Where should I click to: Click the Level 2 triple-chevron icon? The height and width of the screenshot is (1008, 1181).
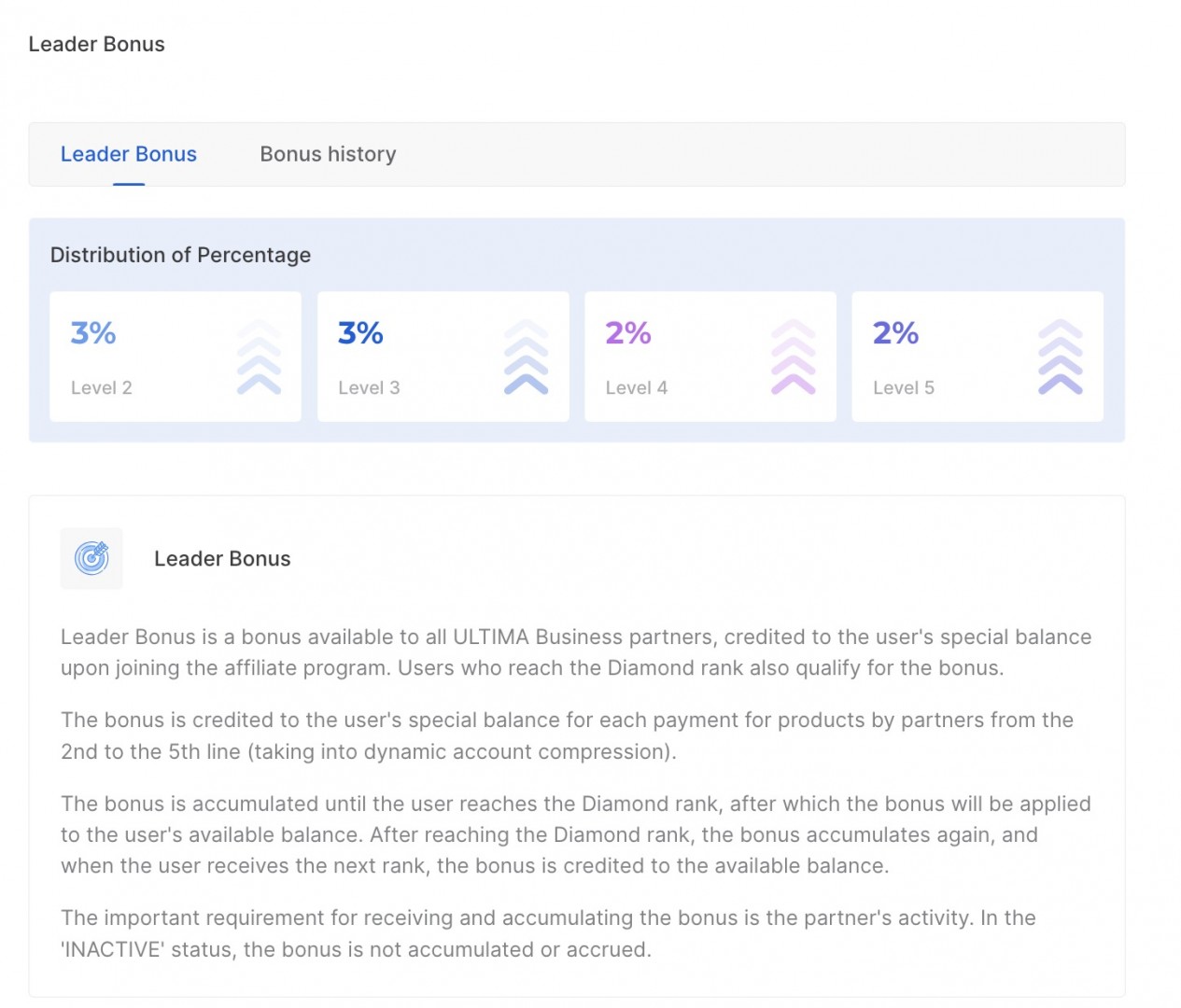[x=259, y=357]
